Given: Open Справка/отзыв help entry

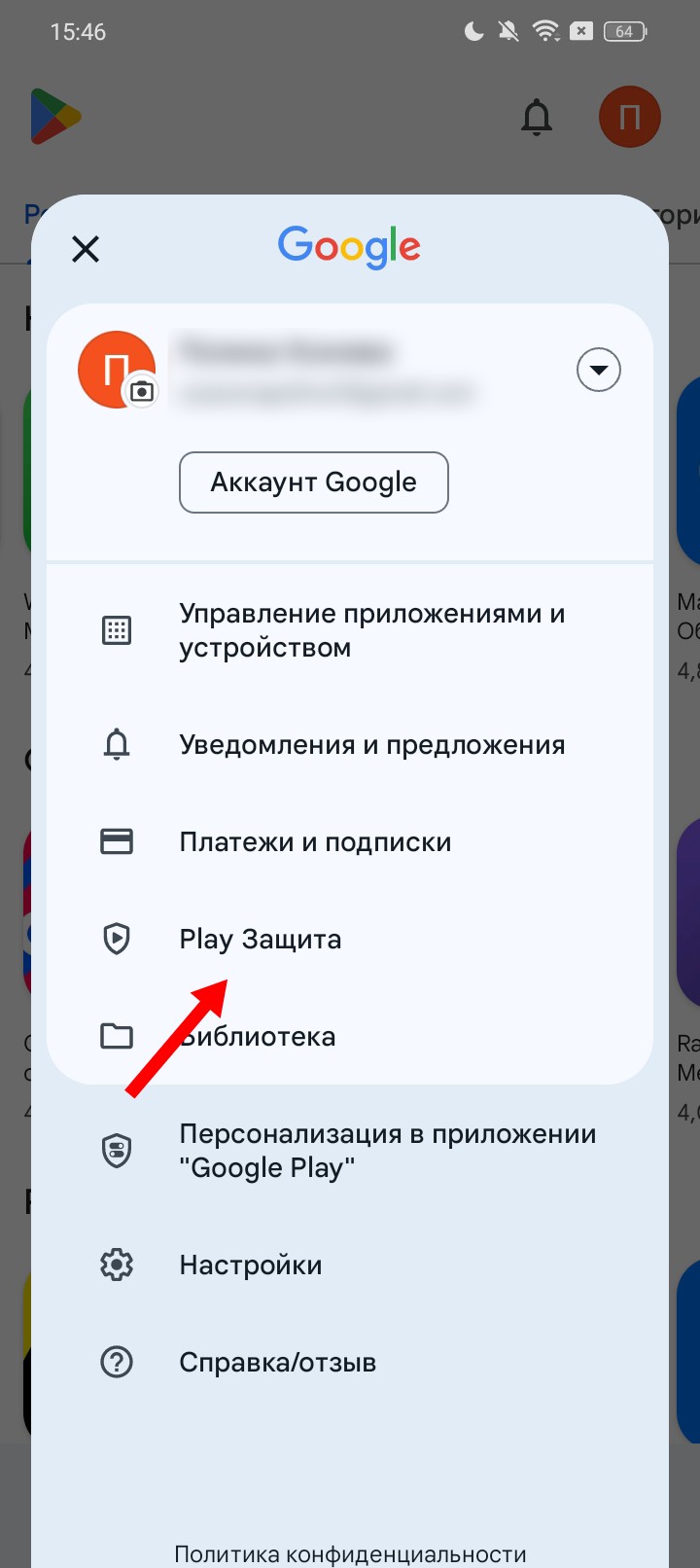Looking at the screenshot, I should pyautogui.click(x=350, y=1362).
